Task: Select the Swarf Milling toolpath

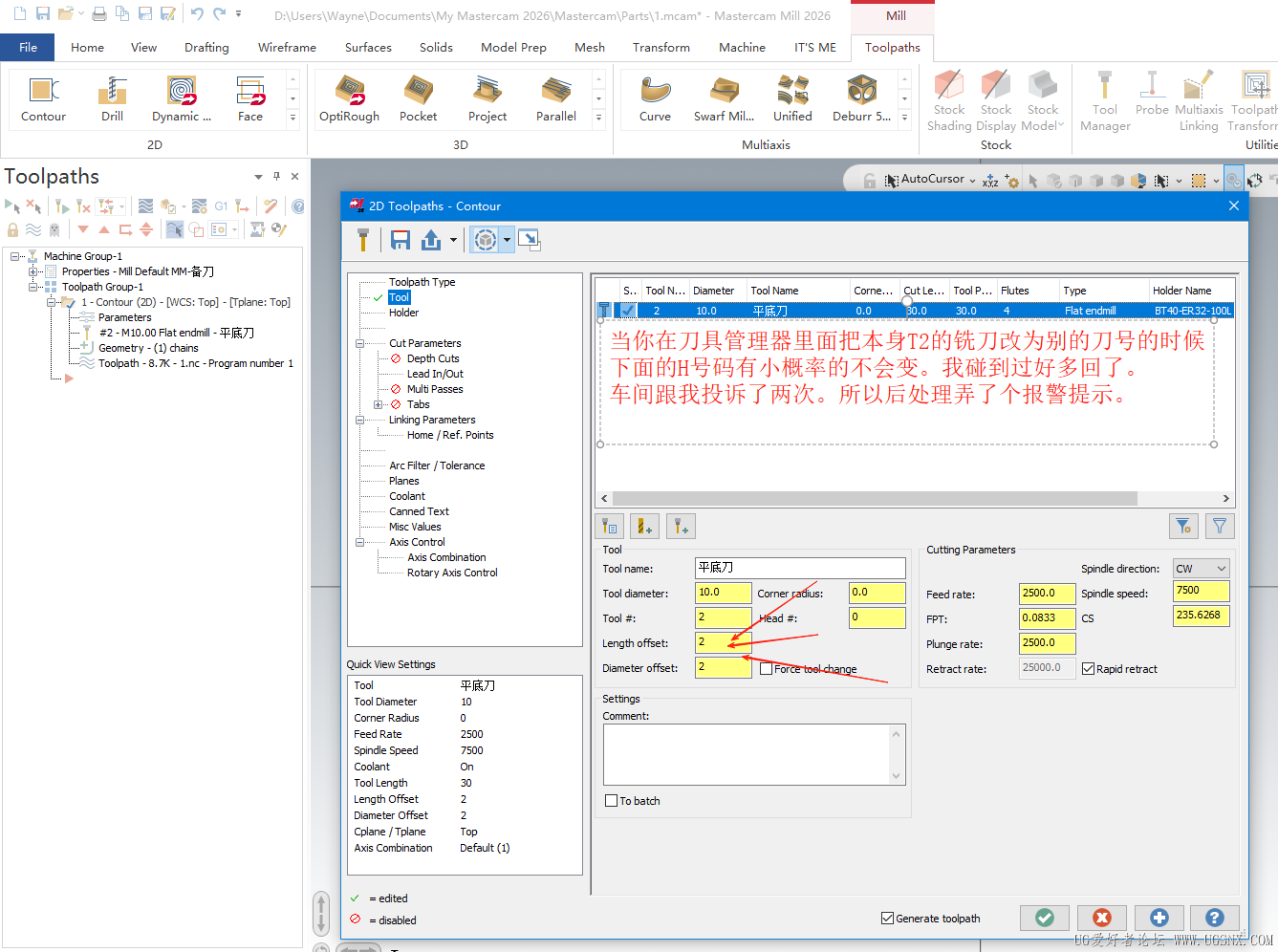Action: coord(724,99)
